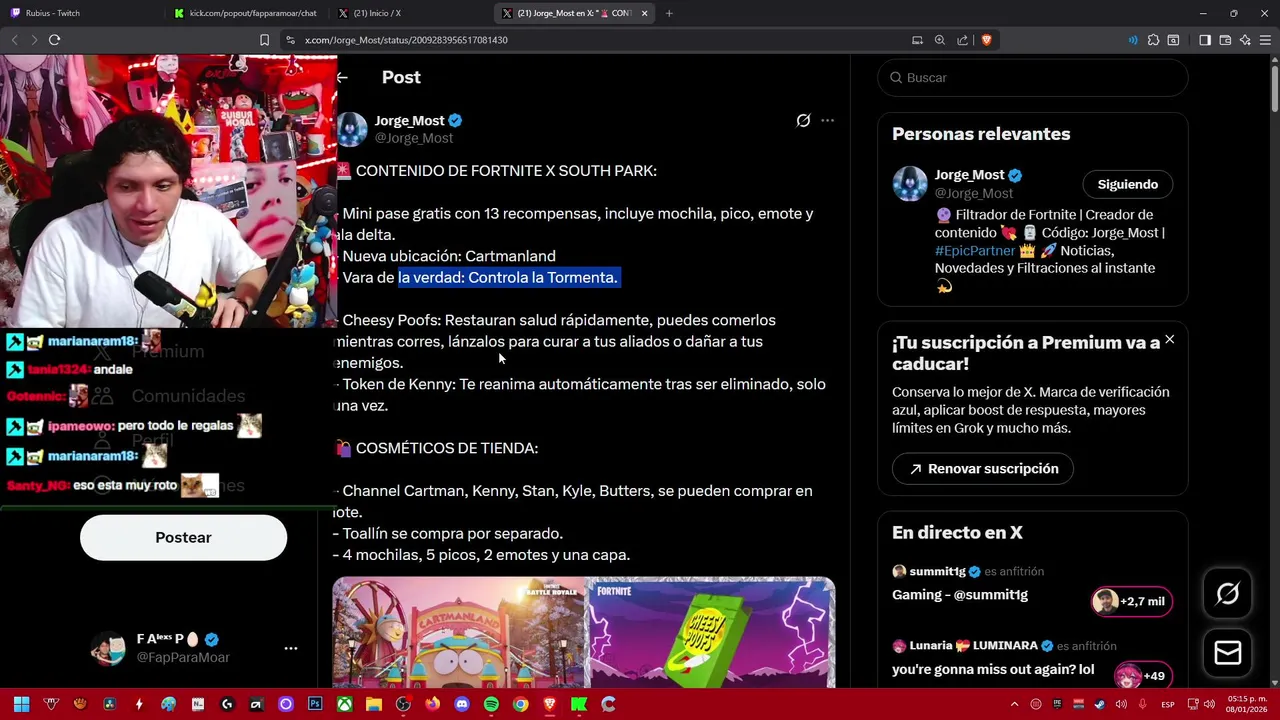
Task: Switch to the Rubius - Twitch tab
Action: pos(80,13)
